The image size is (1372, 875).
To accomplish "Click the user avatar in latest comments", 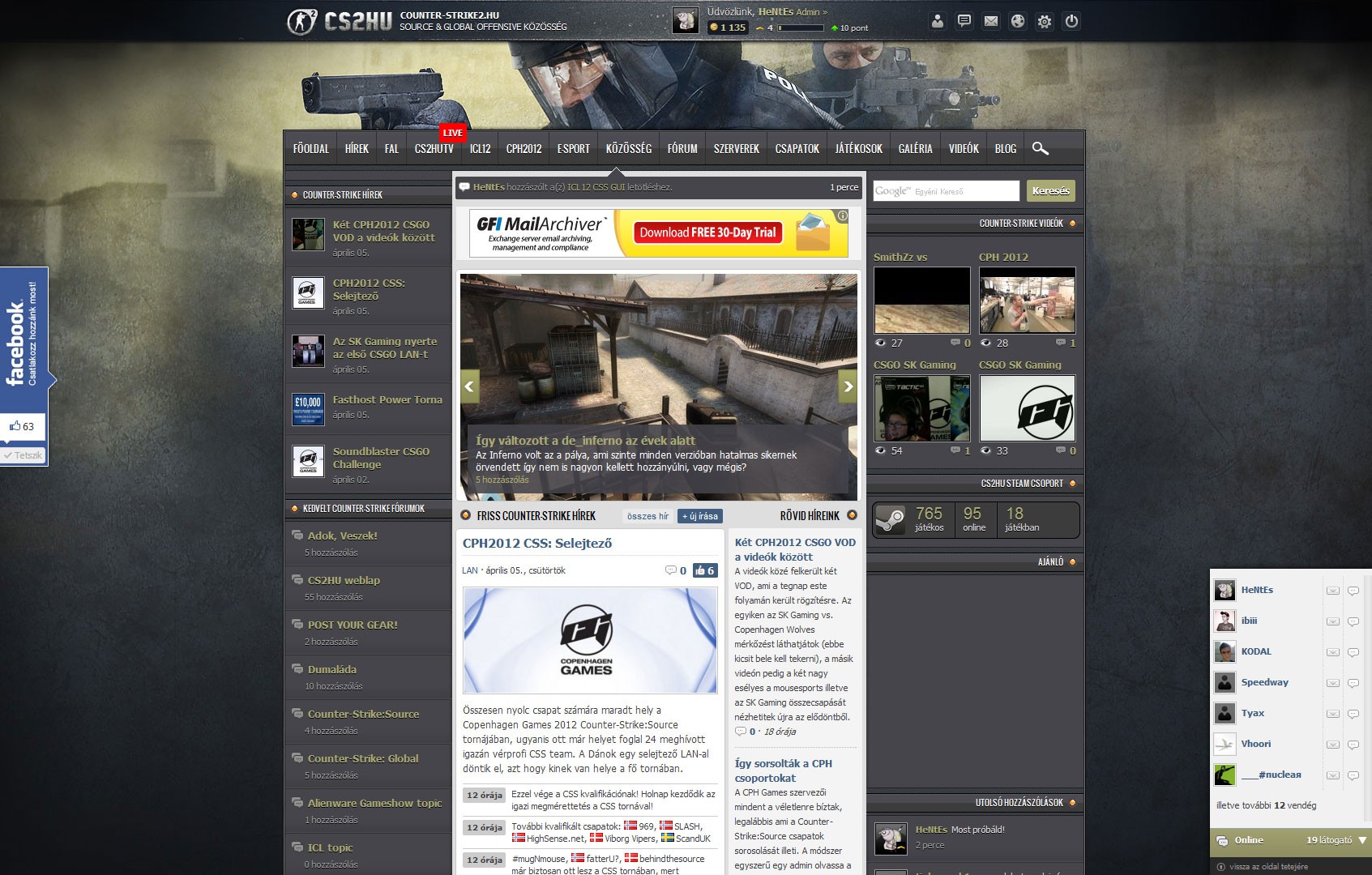I will [x=891, y=839].
